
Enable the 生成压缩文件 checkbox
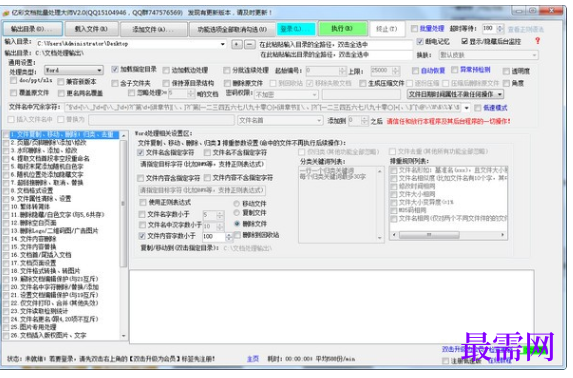[363, 84]
